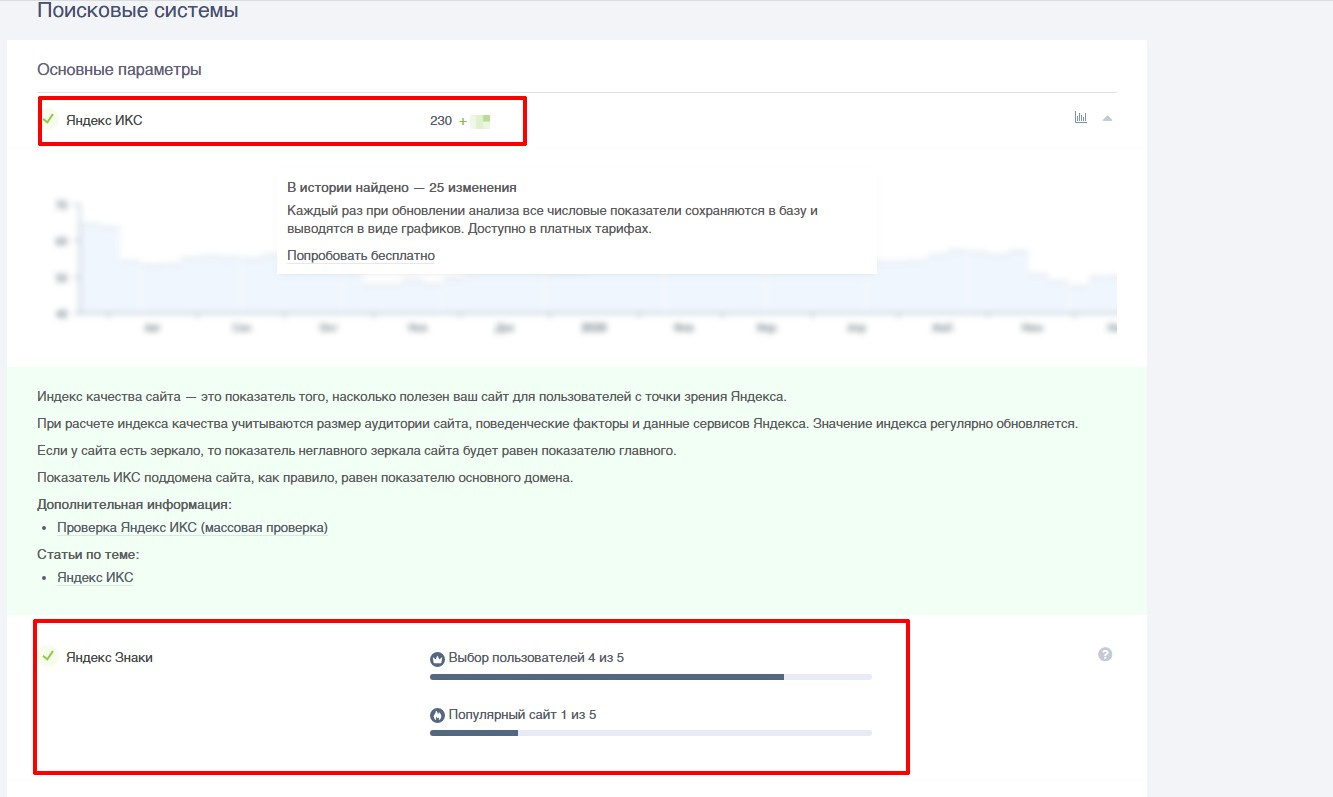
Task: Click the Яндекс Знаки row label
Action: click(110, 657)
